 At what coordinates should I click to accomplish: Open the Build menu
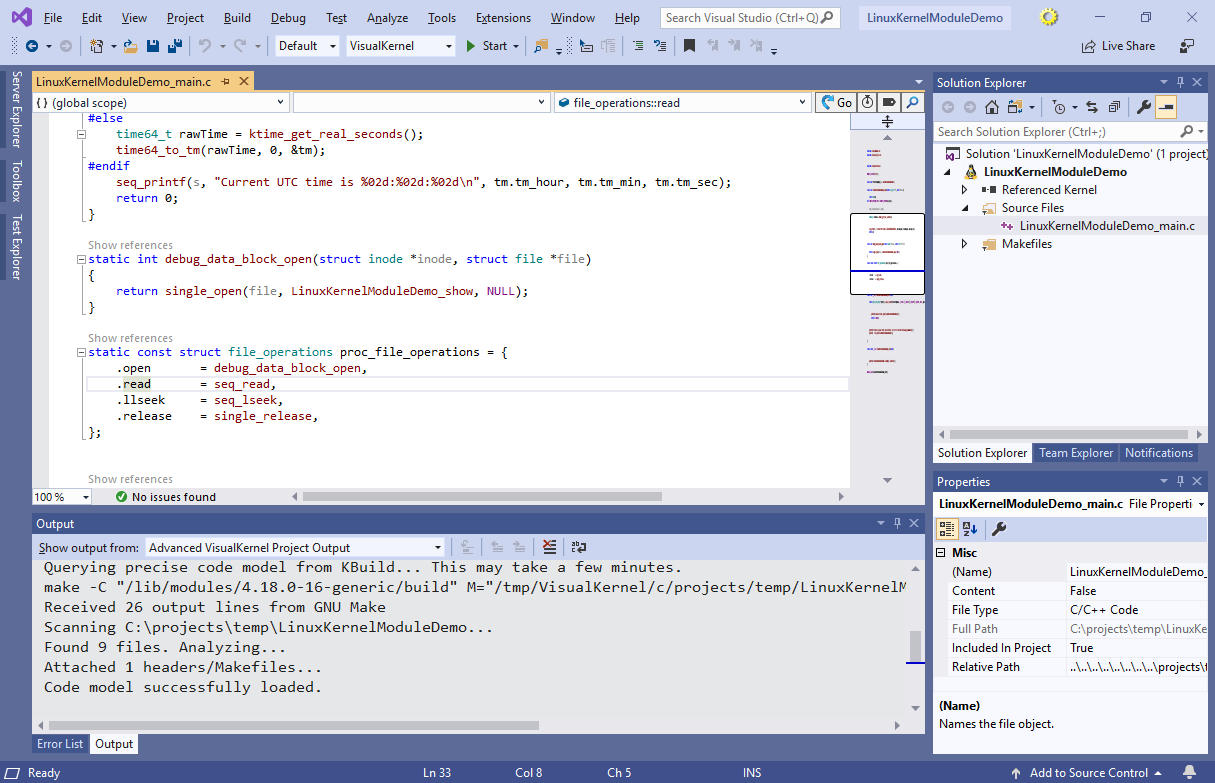click(x=237, y=18)
